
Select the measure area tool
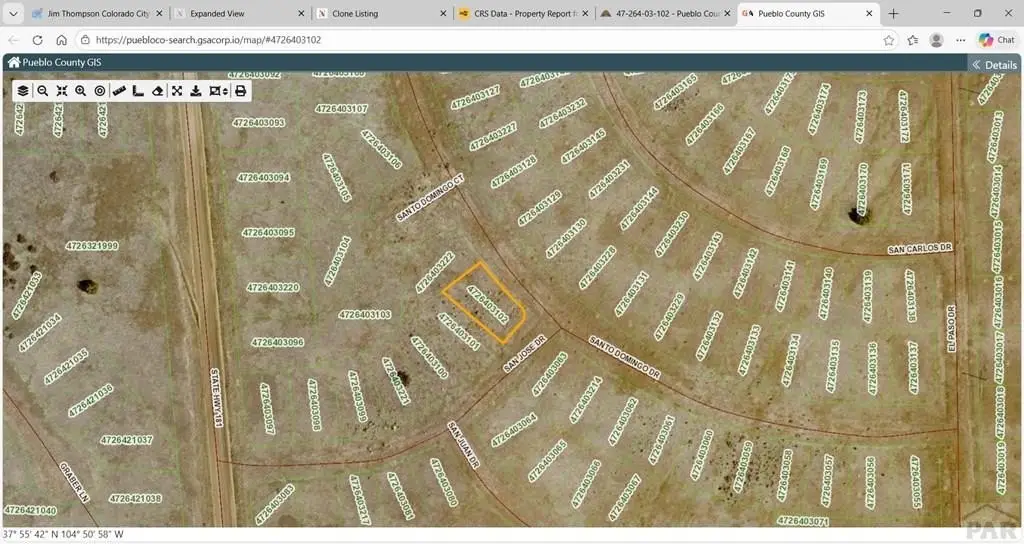click(x=138, y=90)
